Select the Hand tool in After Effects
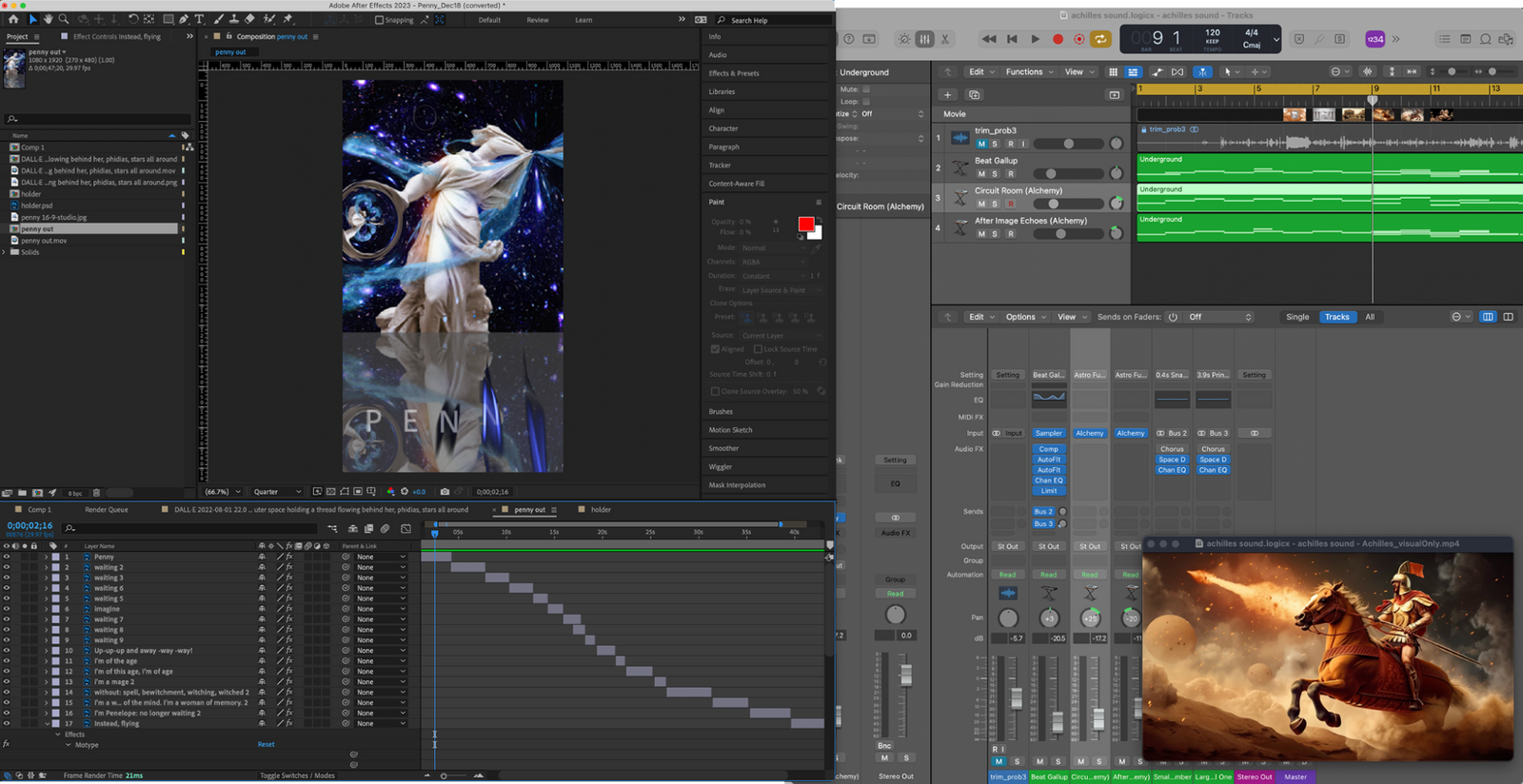Image resolution: width=1523 pixels, height=784 pixels. click(x=48, y=19)
